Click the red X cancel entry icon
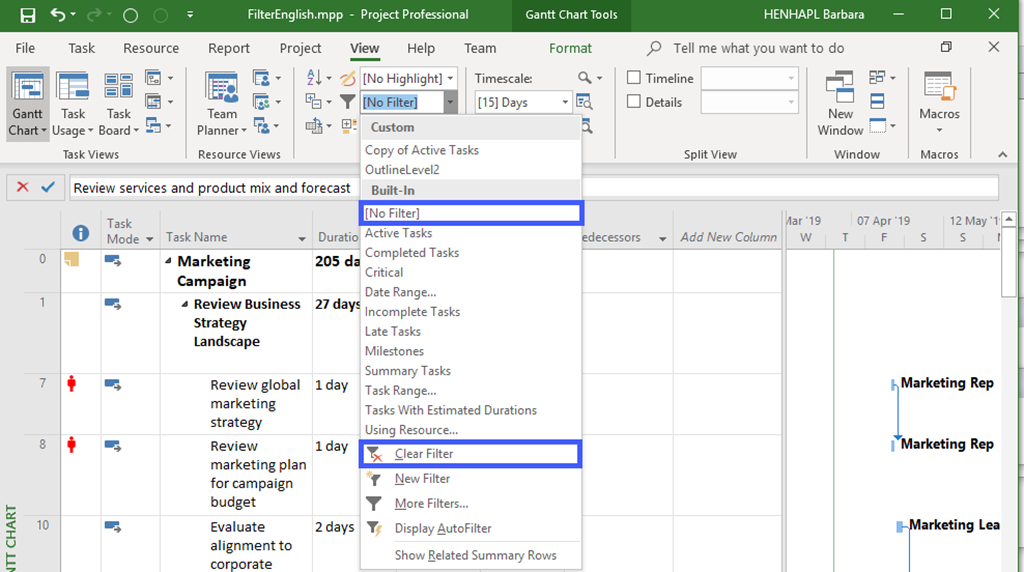1024x572 pixels. (23, 187)
